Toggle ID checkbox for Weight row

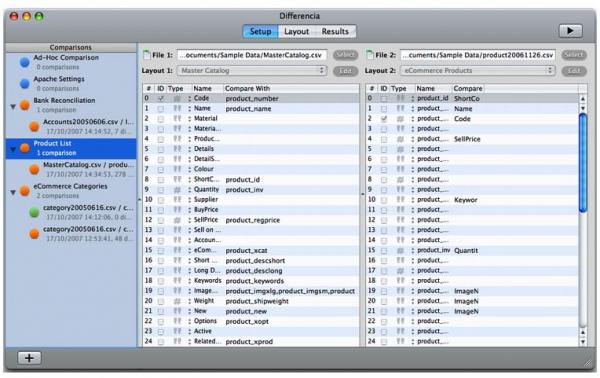(x=161, y=301)
